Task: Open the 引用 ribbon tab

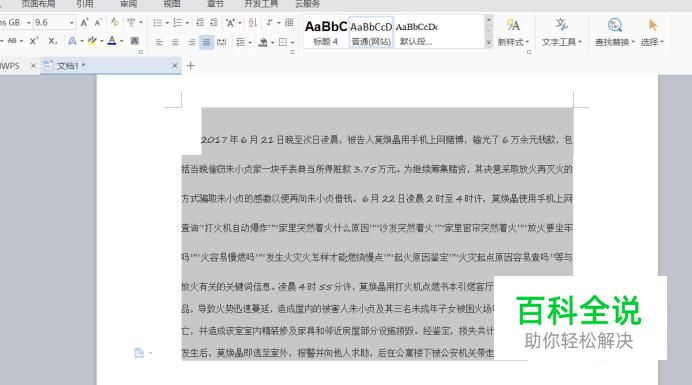Action: click(x=85, y=4)
